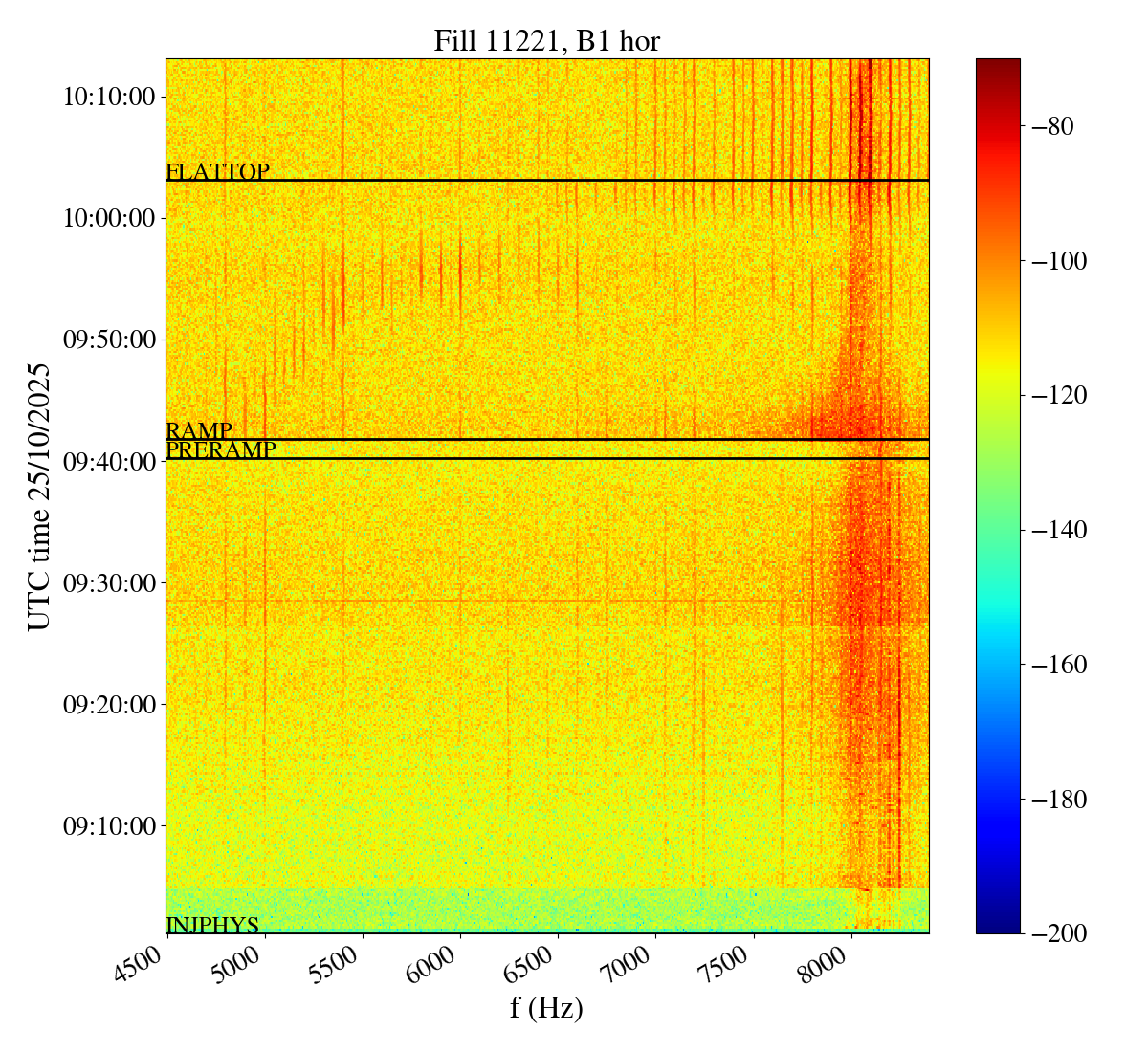Select the 'UTC time 25/10/2025' y-axis label
1148x1052 pixels.
tap(38, 496)
